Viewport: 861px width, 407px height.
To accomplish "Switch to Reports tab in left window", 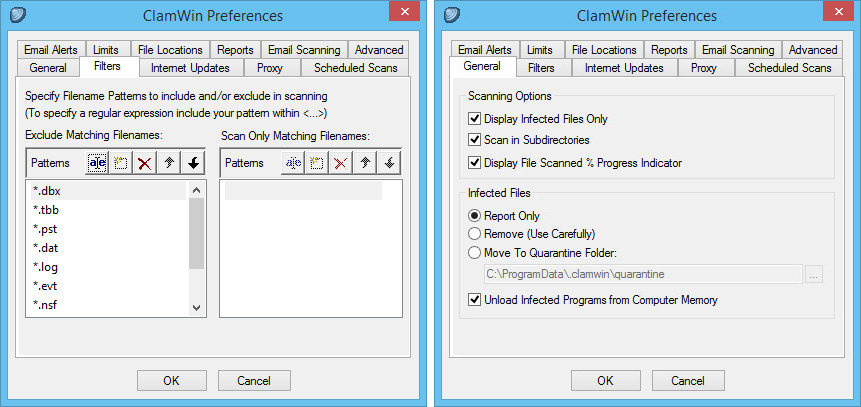I will 235,49.
